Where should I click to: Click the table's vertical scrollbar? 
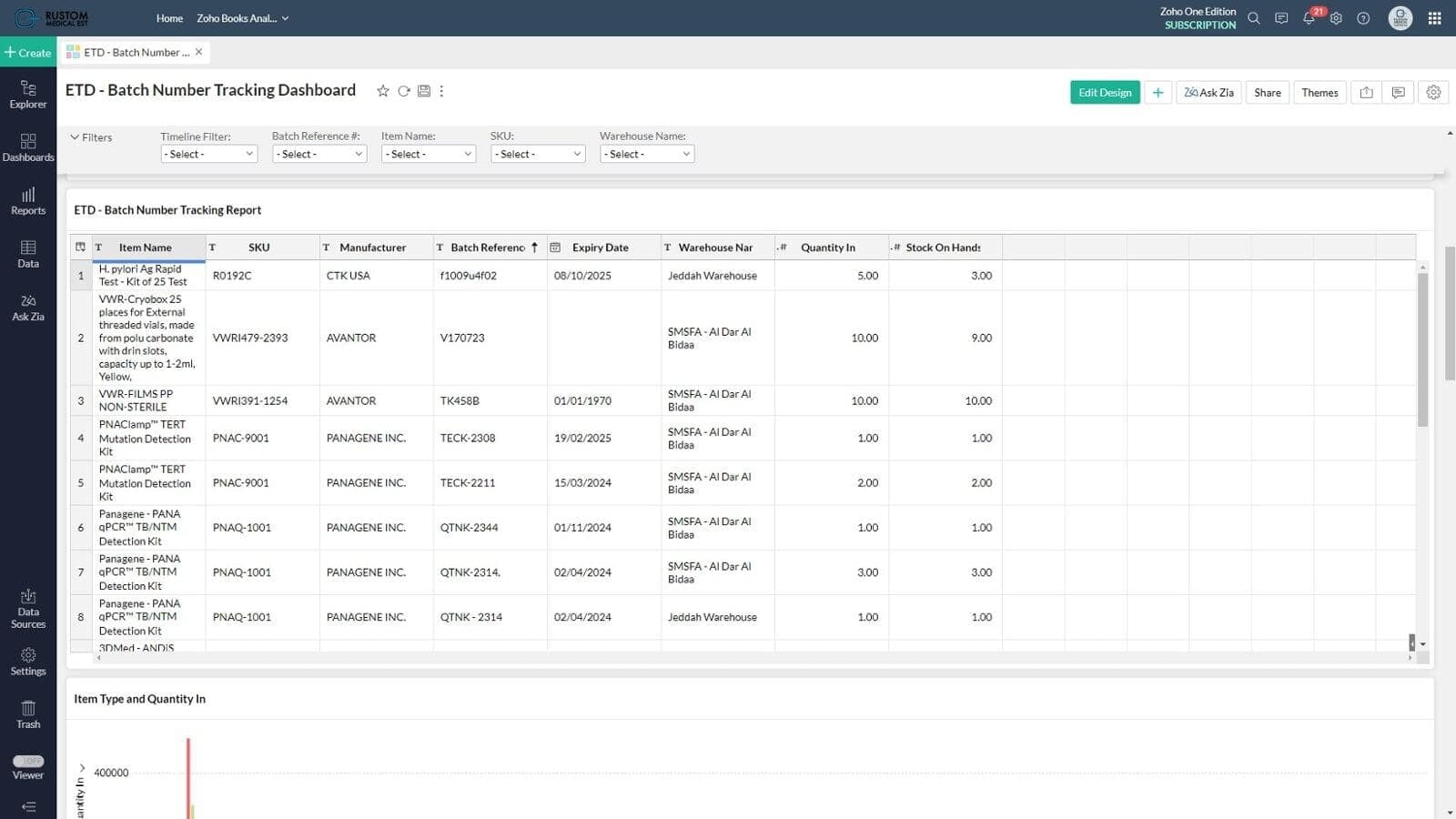(x=1422, y=349)
